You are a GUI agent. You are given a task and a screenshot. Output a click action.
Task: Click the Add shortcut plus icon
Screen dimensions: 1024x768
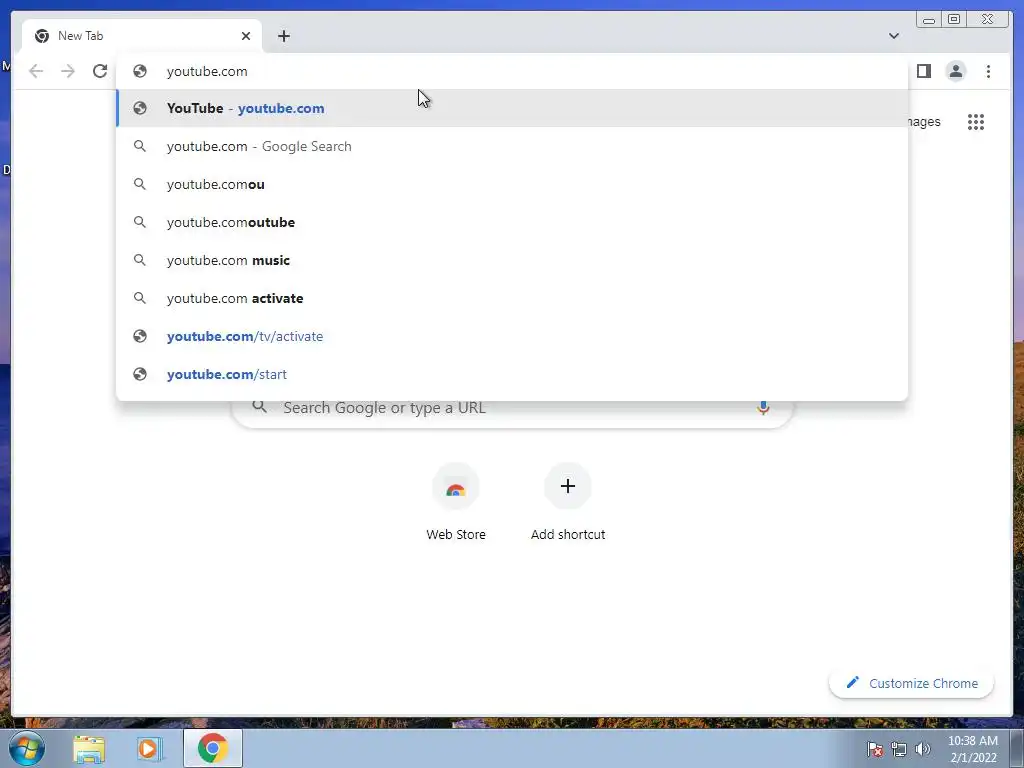tap(568, 486)
